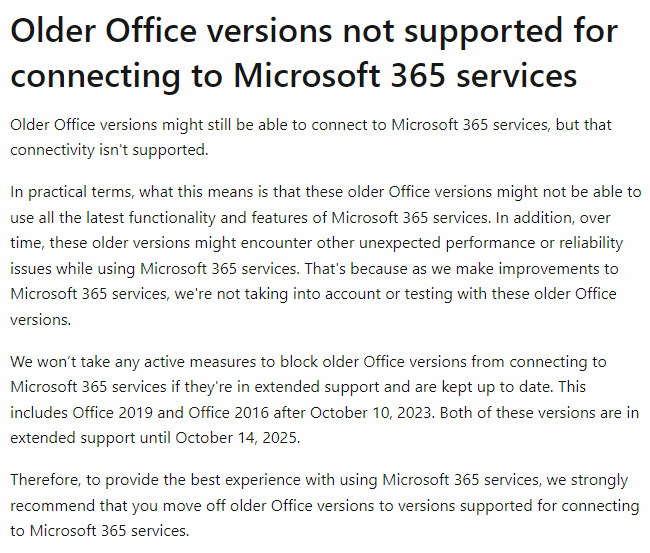The width and height of the screenshot is (650, 553).
Task: Click the paragraph starting 'Older Office versions might still'
Action: [x=311, y=137]
